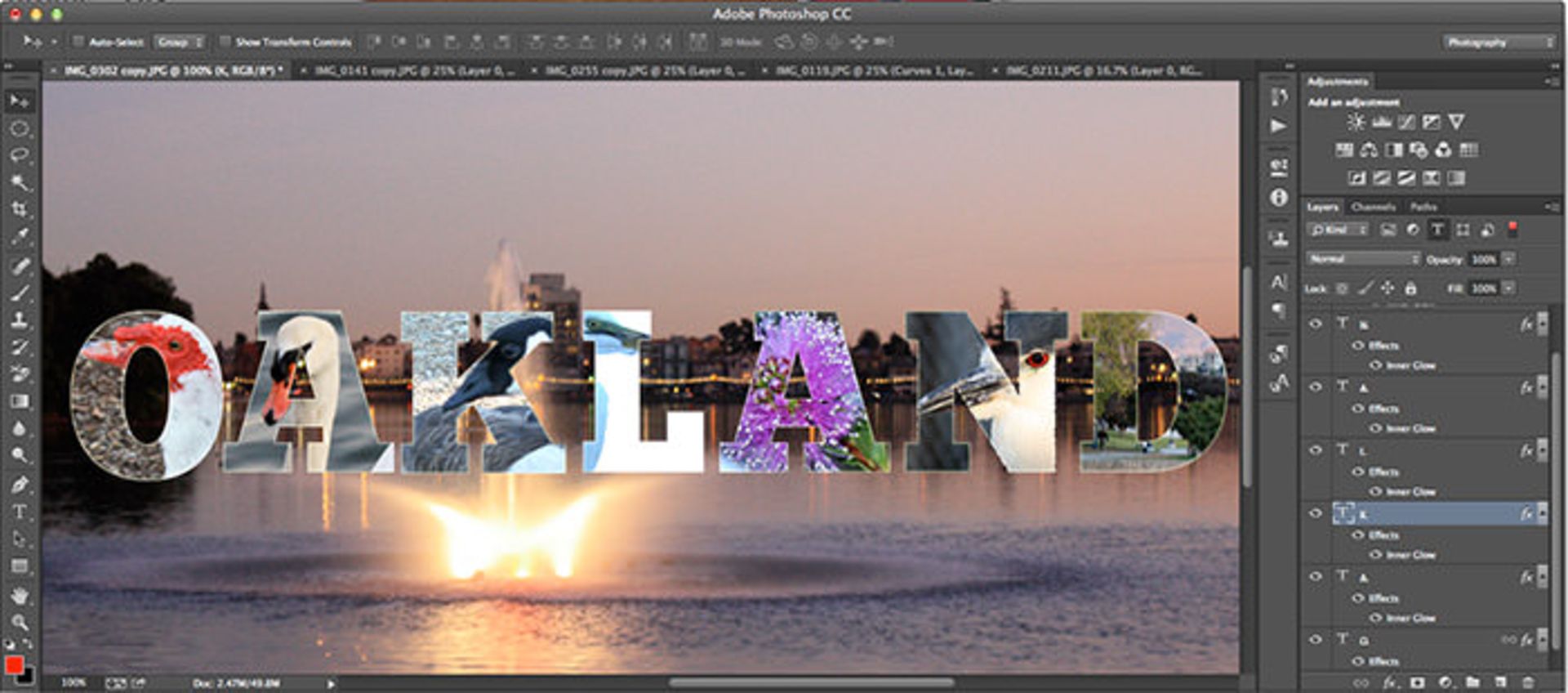Screen dimensions: 1568x693
Task: Select the Magic Wand tool
Action: [x=20, y=181]
